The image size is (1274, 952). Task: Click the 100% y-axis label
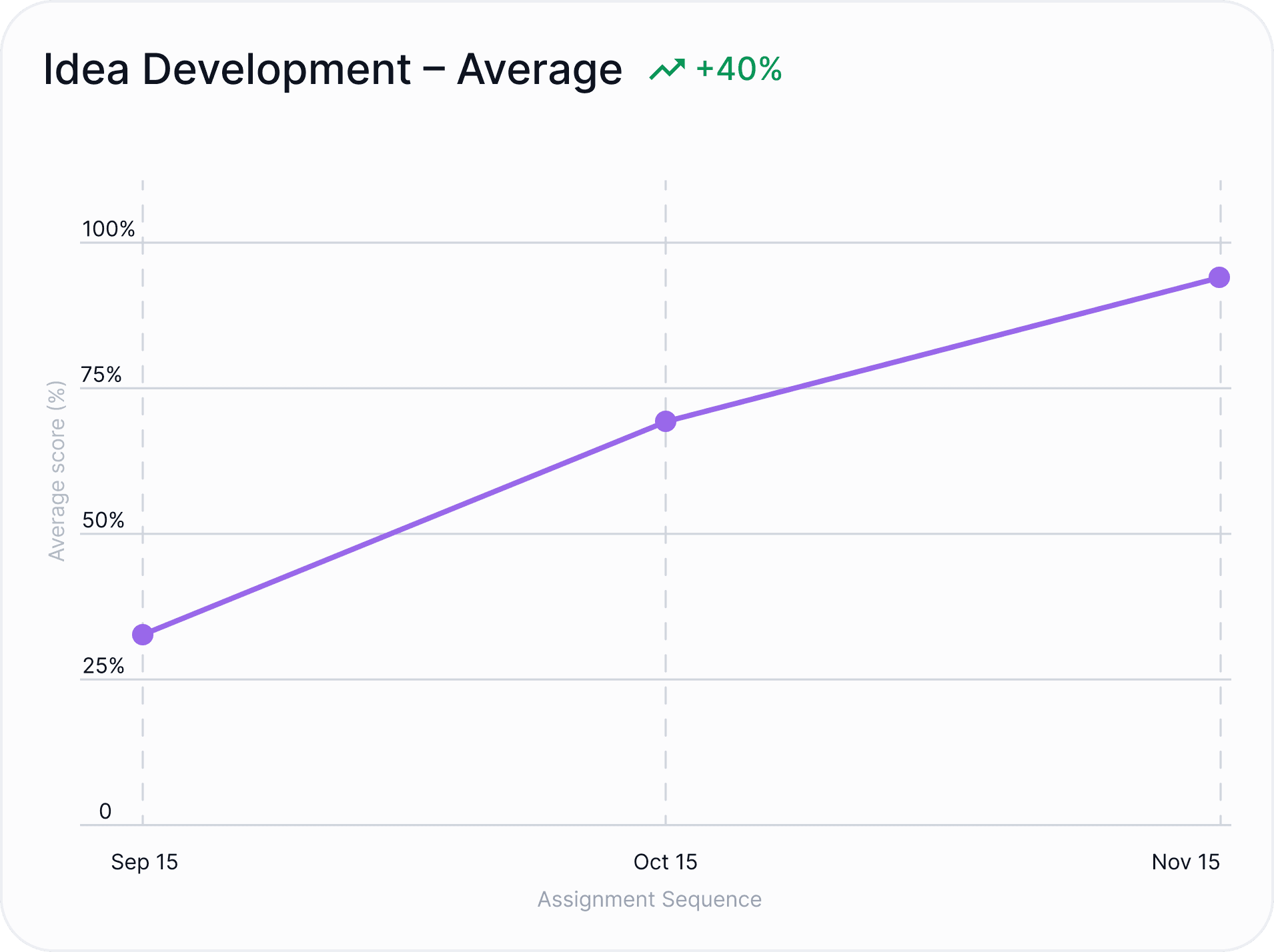[x=109, y=229]
